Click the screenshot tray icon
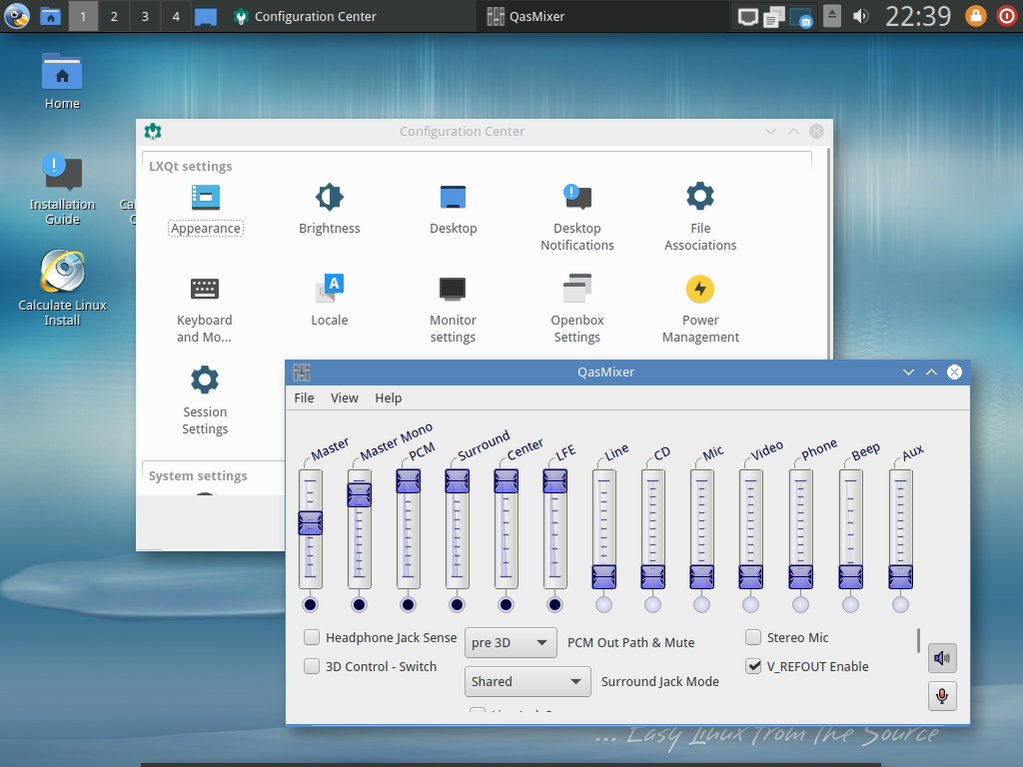This screenshot has height=767, width=1023. click(801, 17)
